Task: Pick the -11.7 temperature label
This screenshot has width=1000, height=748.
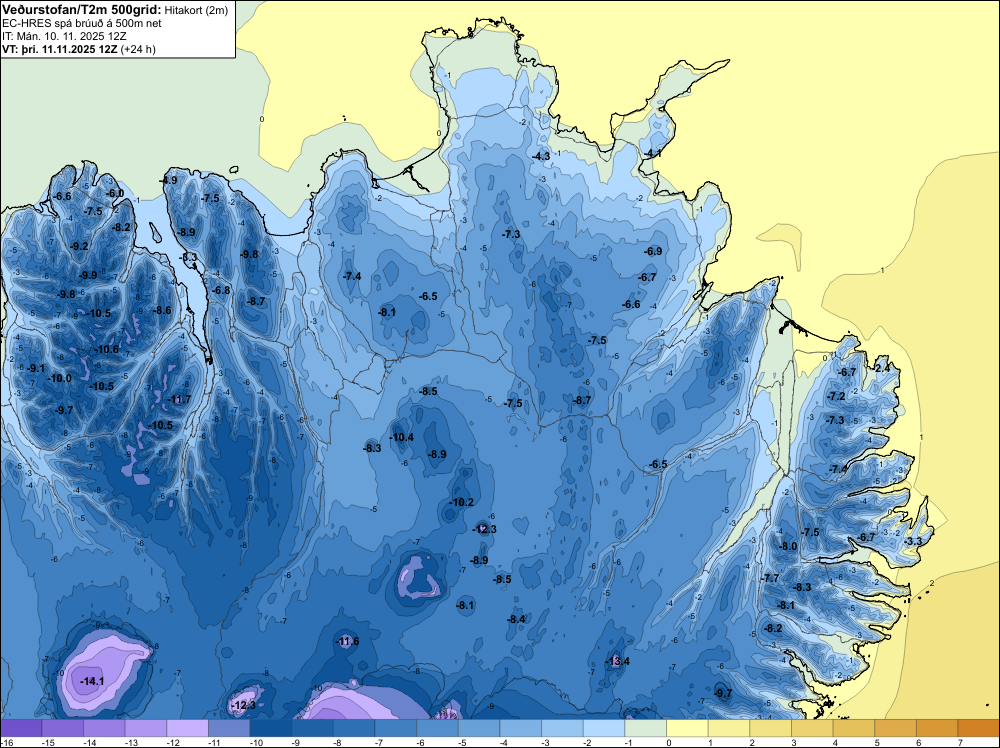Action: [x=179, y=399]
